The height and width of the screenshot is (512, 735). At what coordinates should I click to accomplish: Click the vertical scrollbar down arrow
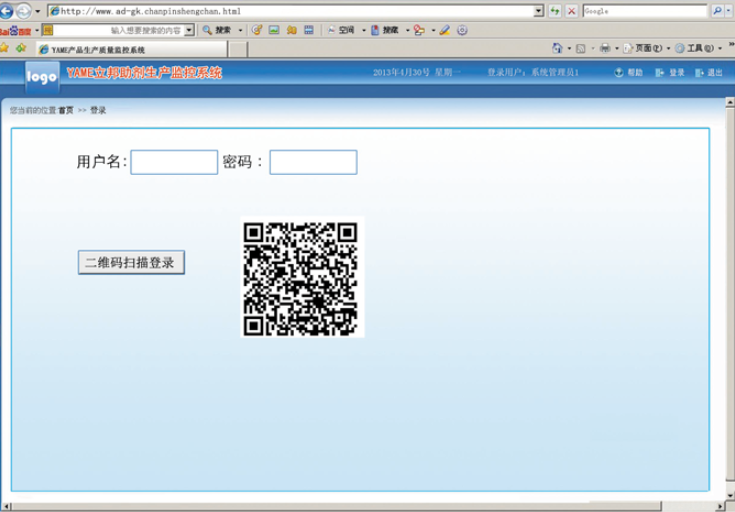[730, 495]
